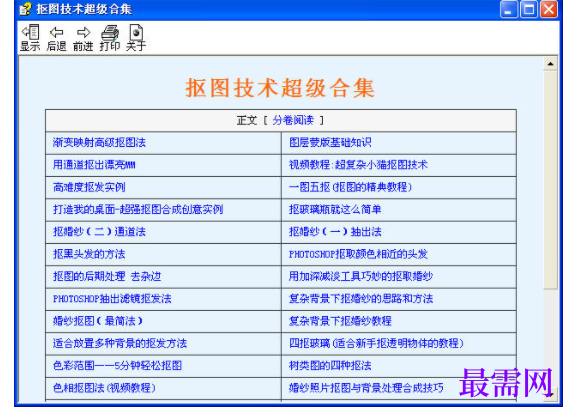Screen dimensions: 571x414
Task: Open 复杂背景下抠婚纱的思路和方法 link
Action: pyautogui.click(x=361, y=299)
